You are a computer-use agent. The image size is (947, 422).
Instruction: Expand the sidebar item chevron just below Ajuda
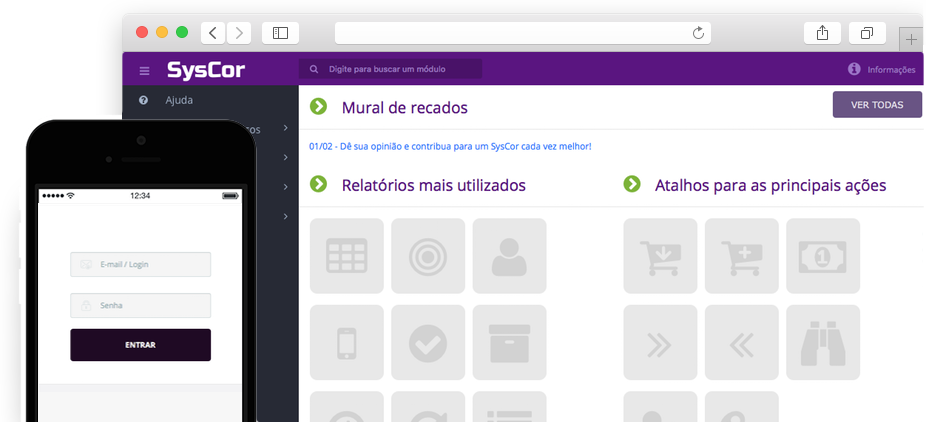(x=285, y=128)
